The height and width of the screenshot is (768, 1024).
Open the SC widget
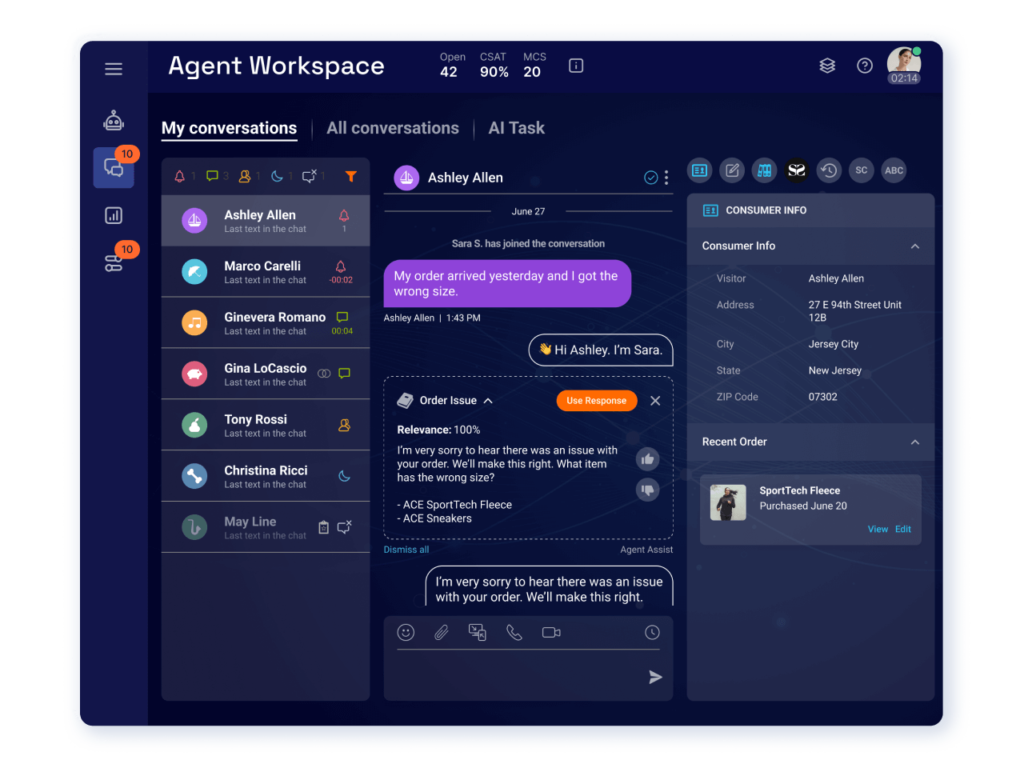(x=861, y=170)
